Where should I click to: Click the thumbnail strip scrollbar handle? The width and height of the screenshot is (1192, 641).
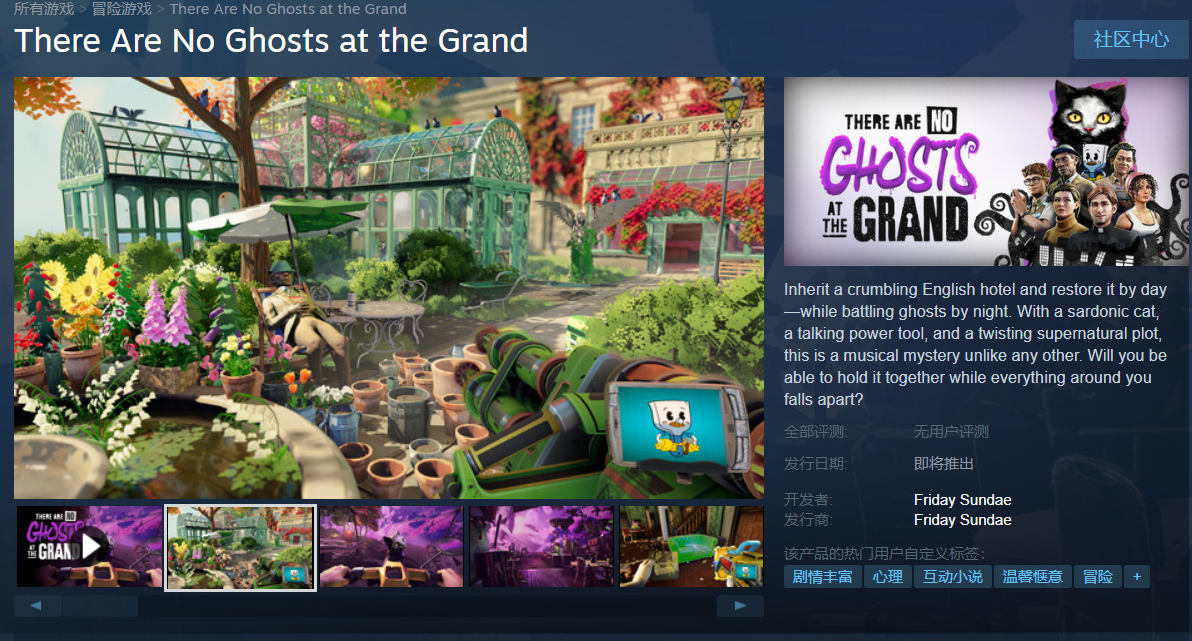(100, 606)
